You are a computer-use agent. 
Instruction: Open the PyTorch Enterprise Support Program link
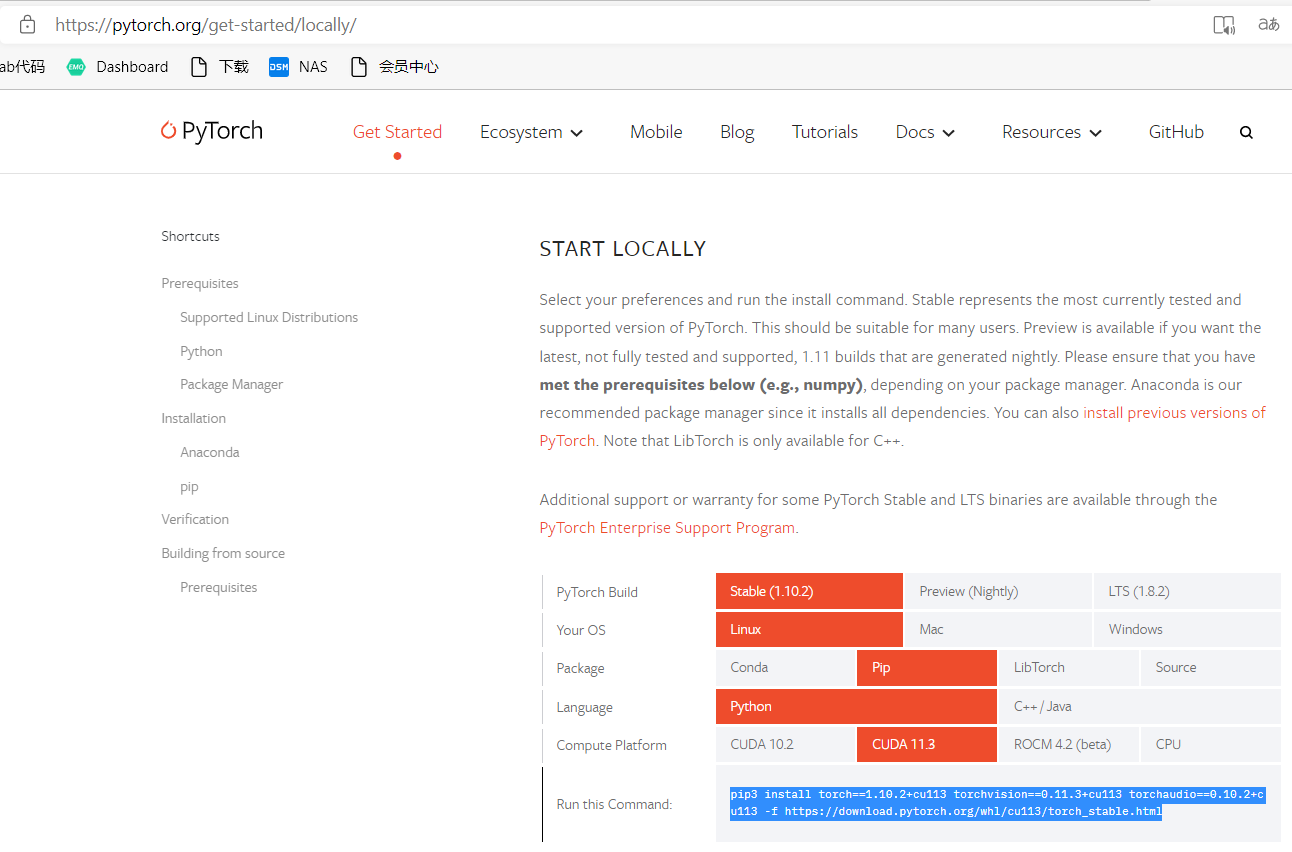(x=666, y=527)
